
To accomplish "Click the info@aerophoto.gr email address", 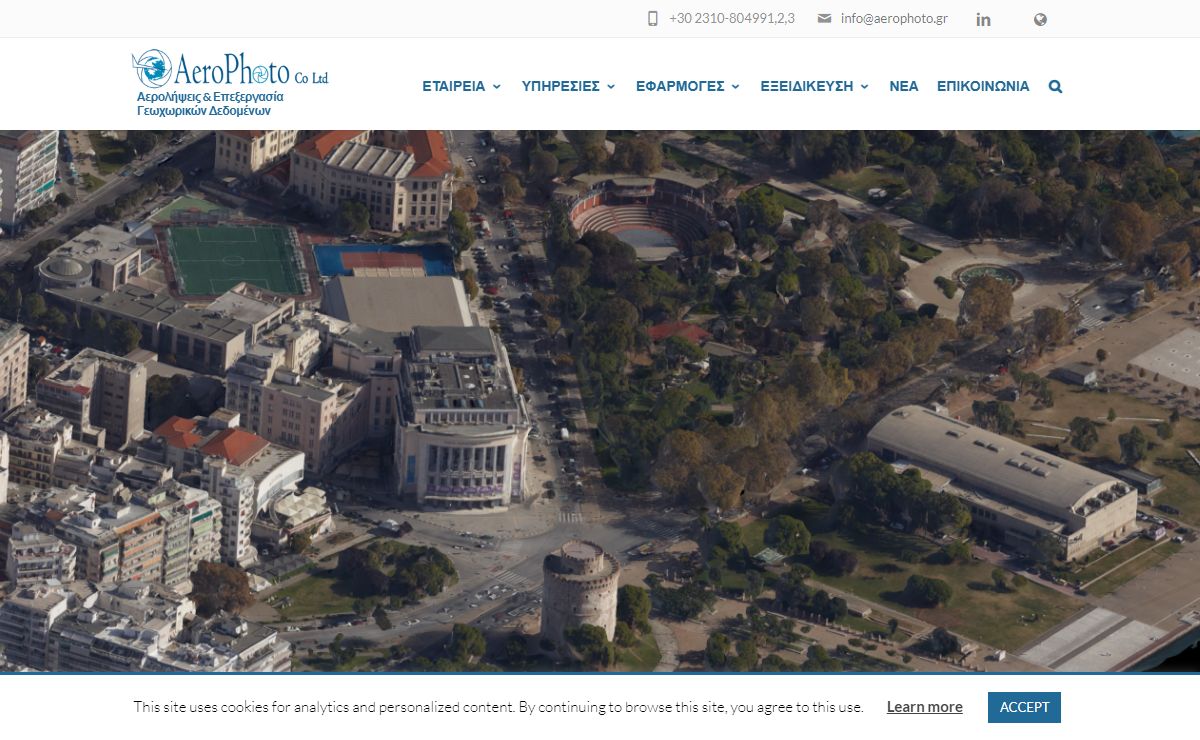I will (x=893, y=19).
